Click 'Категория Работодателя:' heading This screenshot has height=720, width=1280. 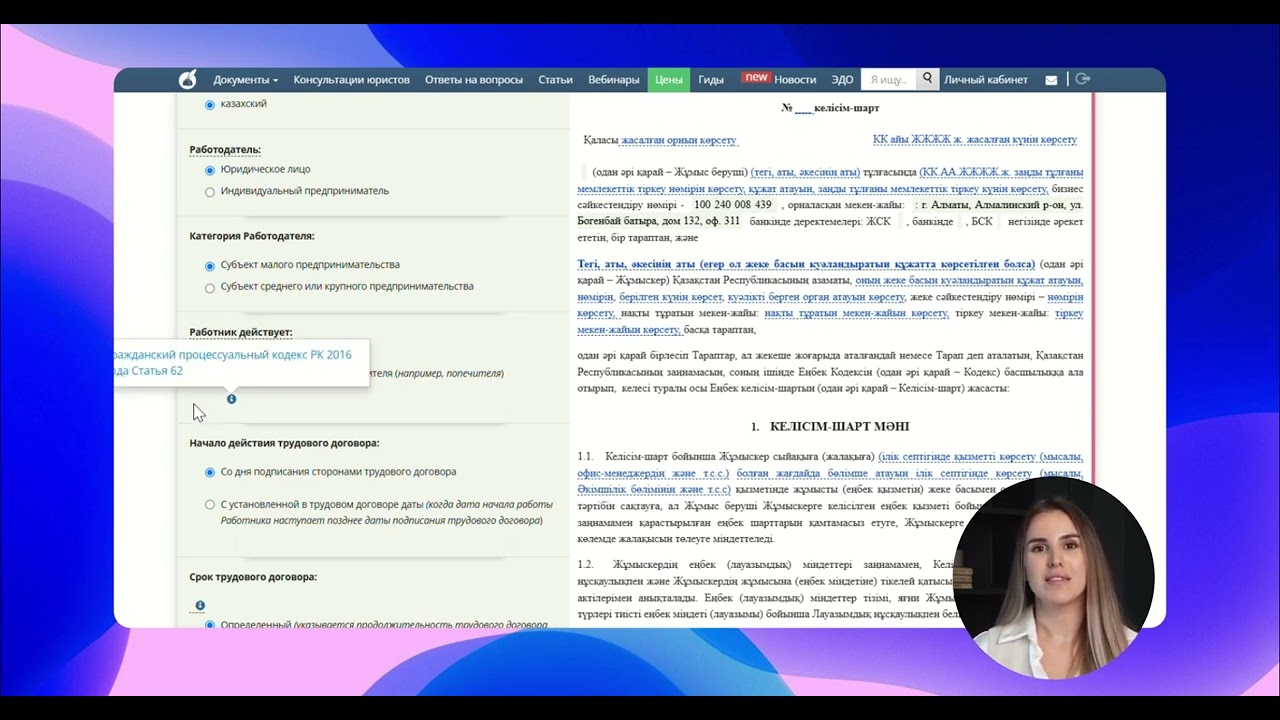point(252,236)
